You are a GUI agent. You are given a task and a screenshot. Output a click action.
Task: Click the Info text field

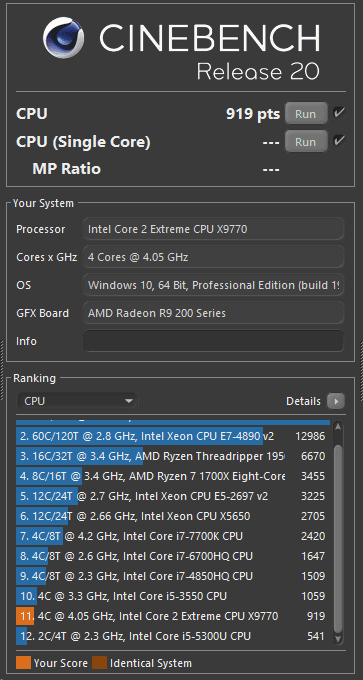pyautogui.click(x=213, y=341)
